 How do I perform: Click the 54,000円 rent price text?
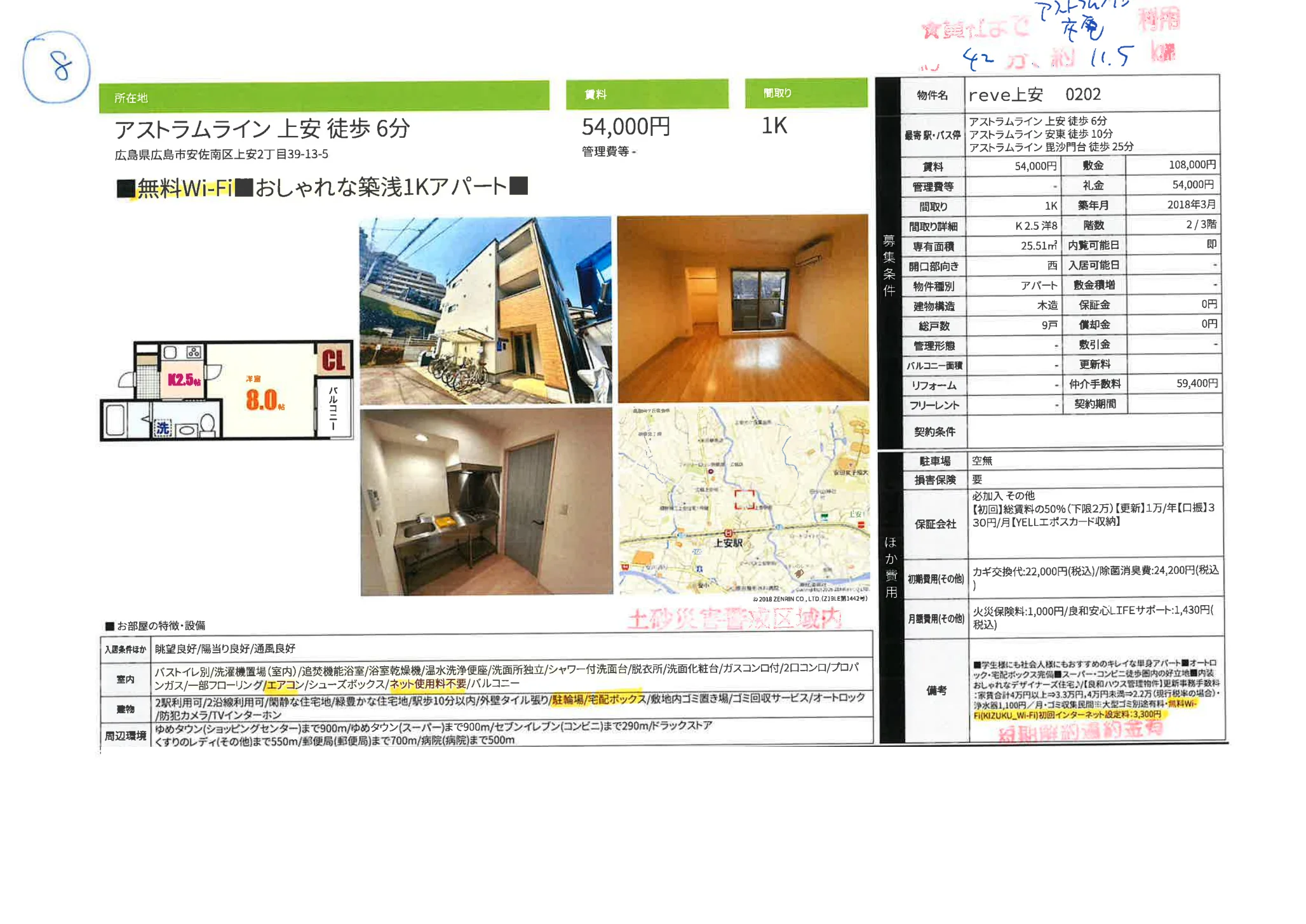click(626, 127)
